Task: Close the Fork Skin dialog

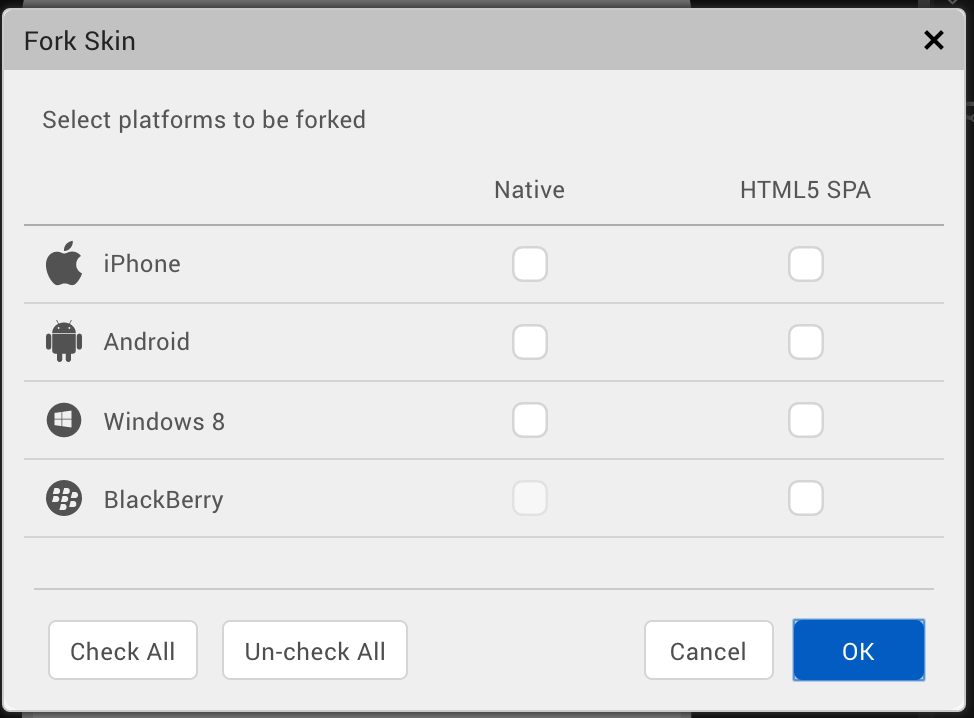Action: [933, 40]
